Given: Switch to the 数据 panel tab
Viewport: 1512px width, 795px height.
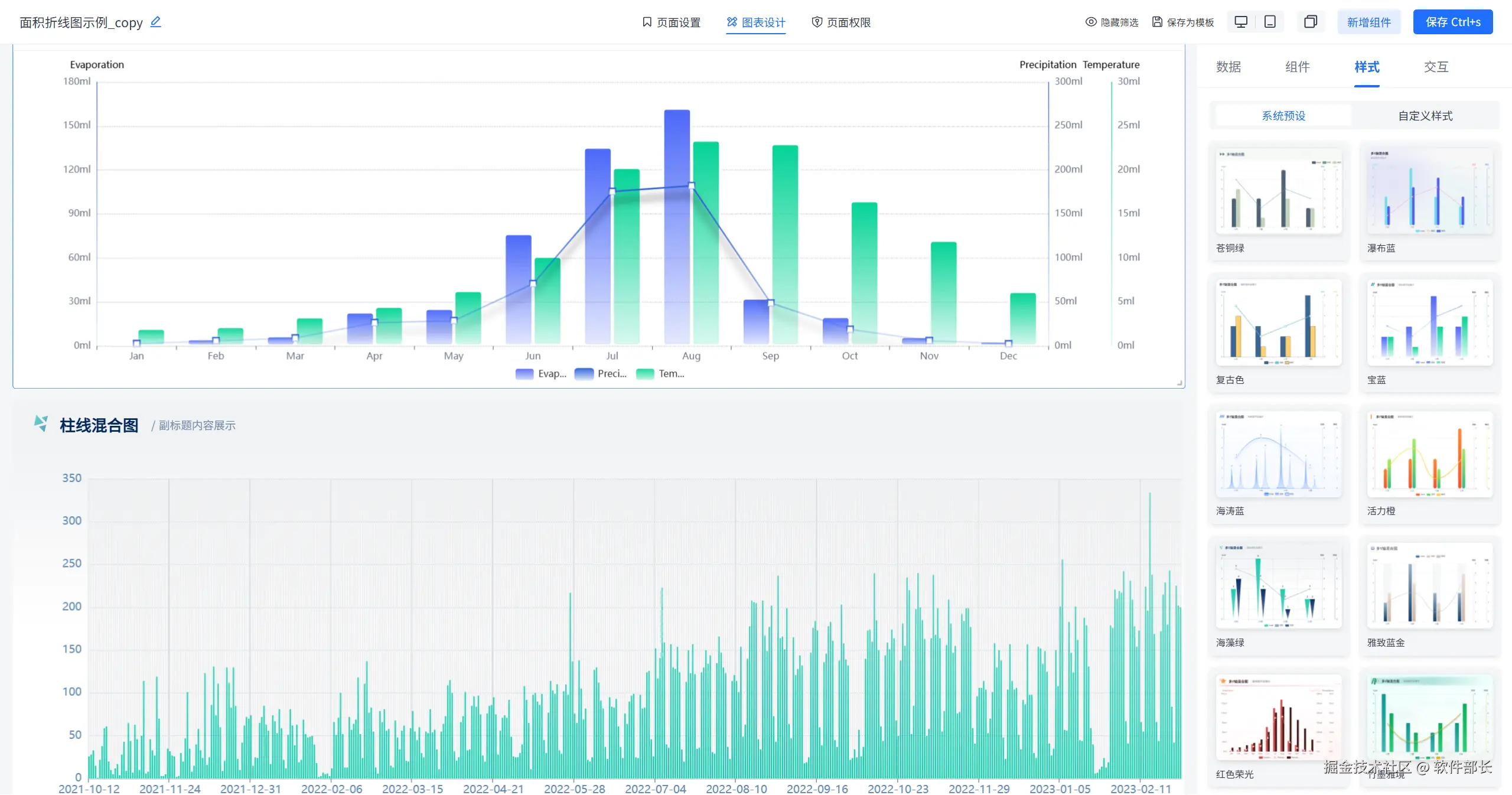Looking at the screenshot, I should pyautogui.click(x=1228, y=67).
